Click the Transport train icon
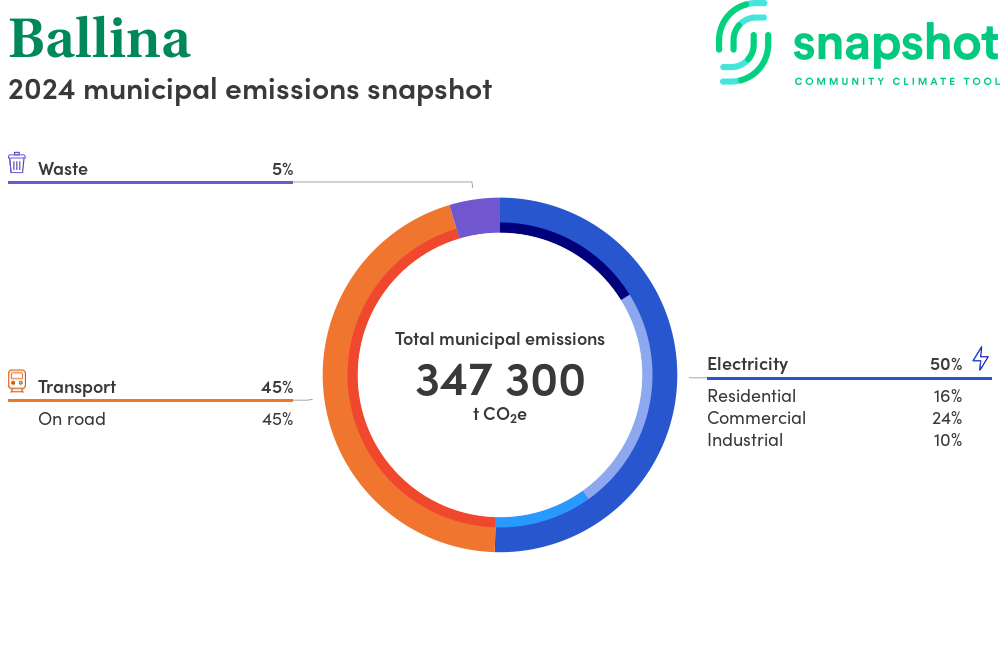 pos(17,381)
